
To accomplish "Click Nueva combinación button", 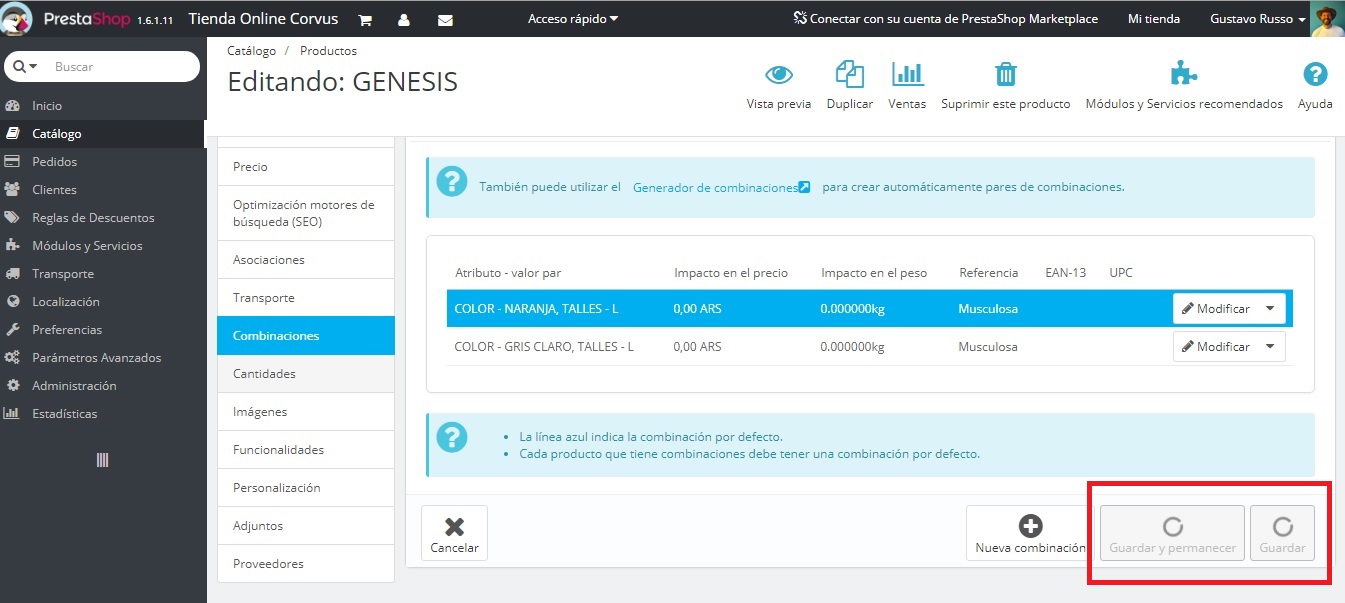I will coord(1030,533).
